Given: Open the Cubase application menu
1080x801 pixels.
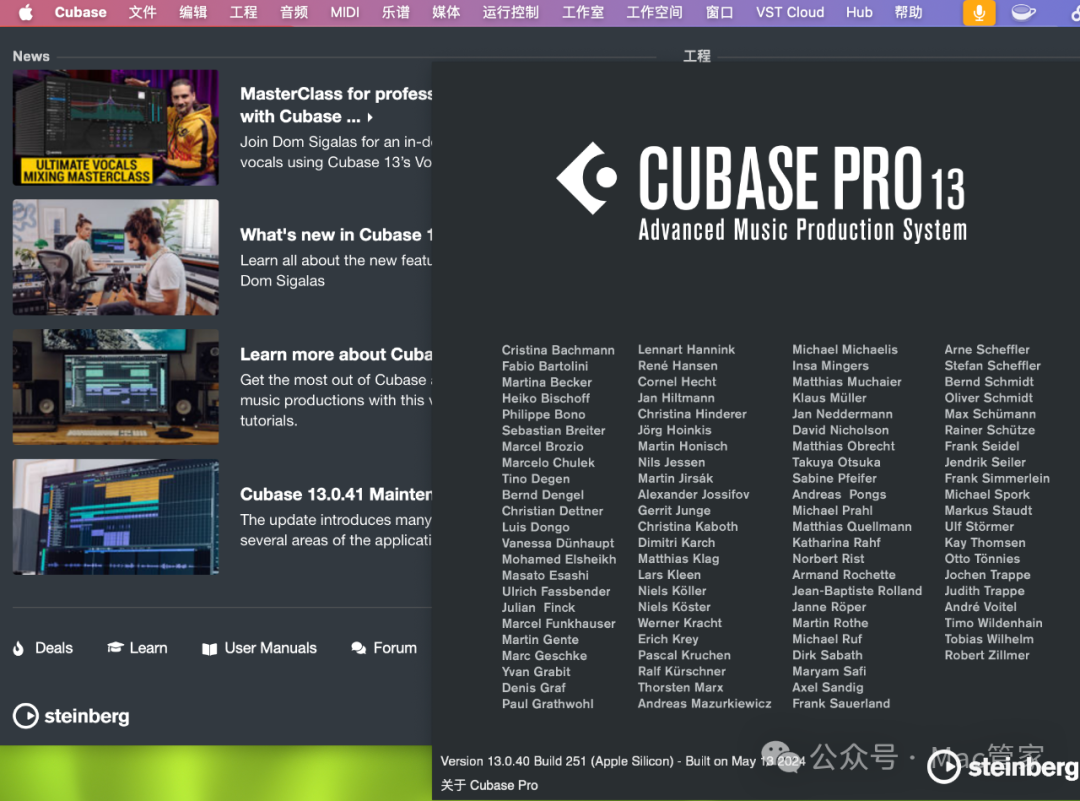Looking at the screenshot, I should (81, 12).
